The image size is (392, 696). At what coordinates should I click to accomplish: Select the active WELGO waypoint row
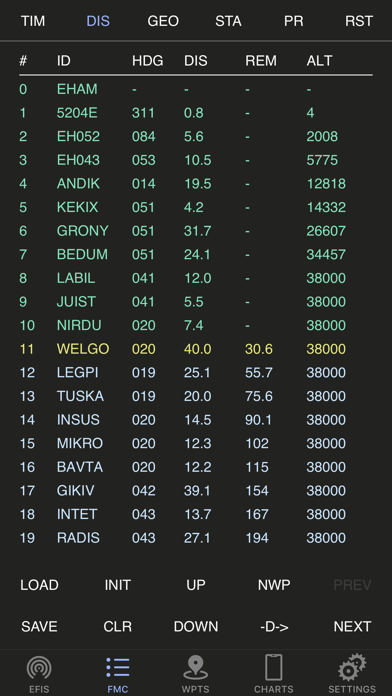tap(196, 349)
